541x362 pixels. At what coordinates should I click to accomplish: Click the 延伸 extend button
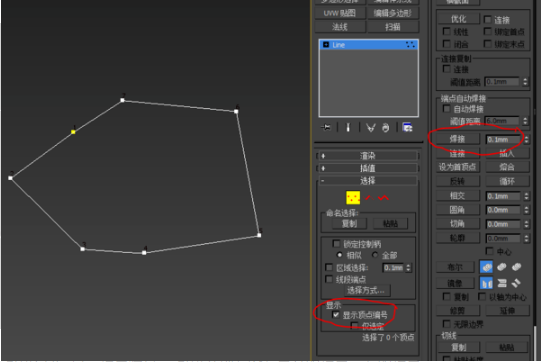[x=507, y=311]
